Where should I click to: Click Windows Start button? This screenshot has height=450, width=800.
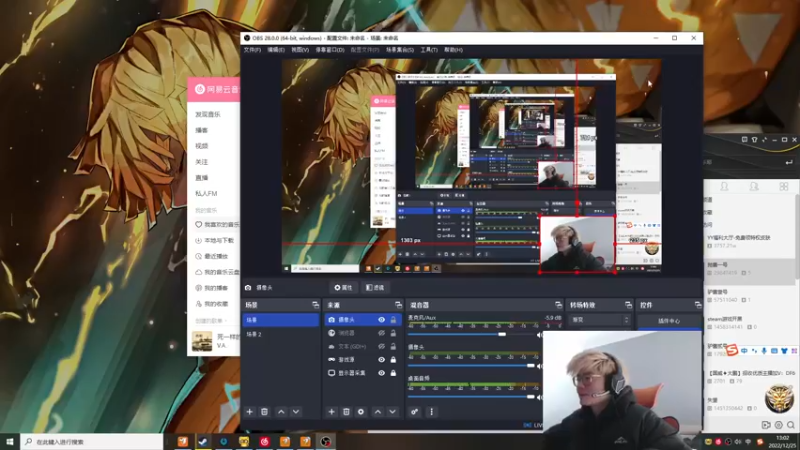[x=10, y=441]
